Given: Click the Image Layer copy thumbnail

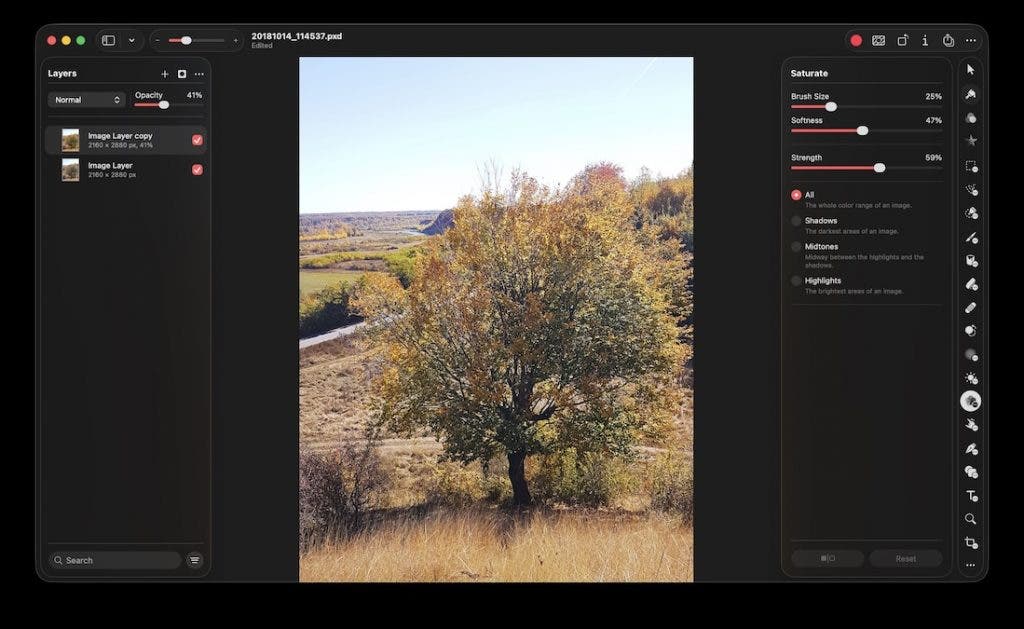Looking at the screenshot, I should click(x=71, y=140).
